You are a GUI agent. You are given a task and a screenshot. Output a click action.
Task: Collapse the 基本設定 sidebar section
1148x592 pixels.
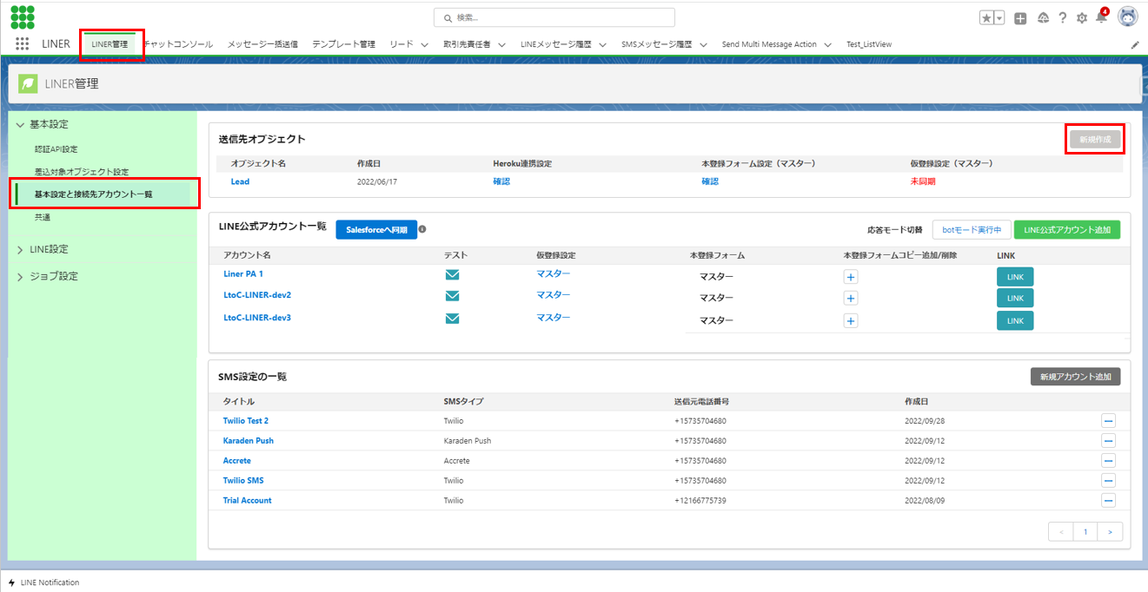20,125
